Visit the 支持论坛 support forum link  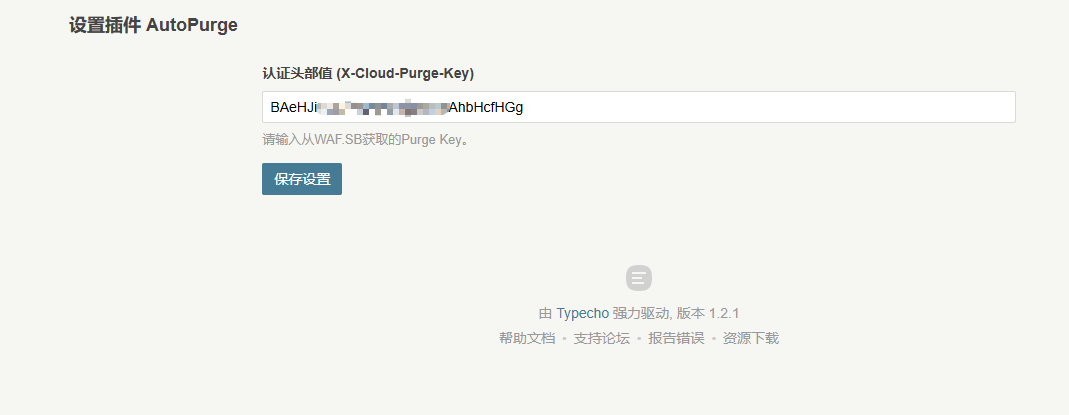pyautogui.click(x=601, y=338)
